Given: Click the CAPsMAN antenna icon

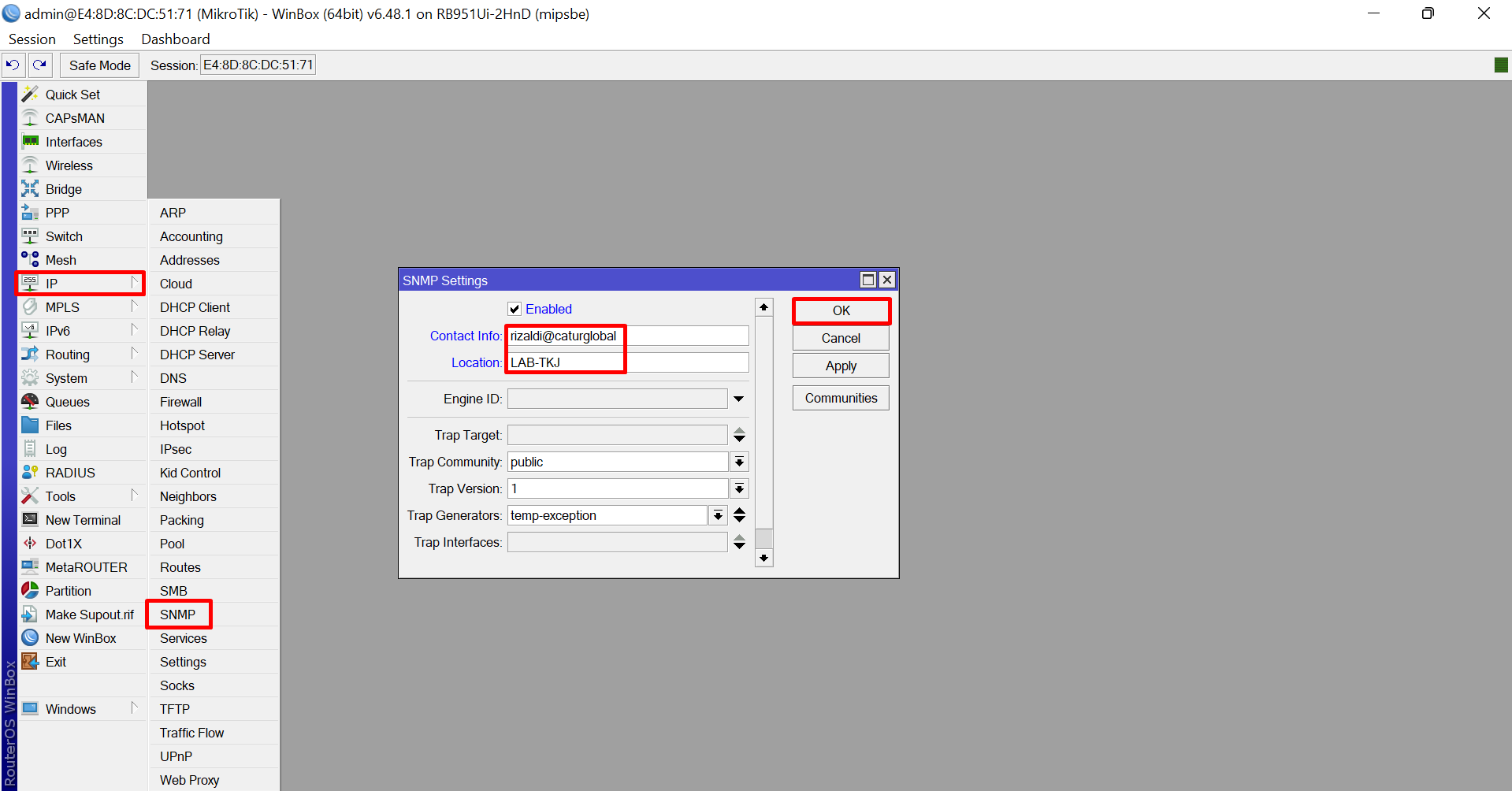Looking at the screenshot, I should point(30,118).
